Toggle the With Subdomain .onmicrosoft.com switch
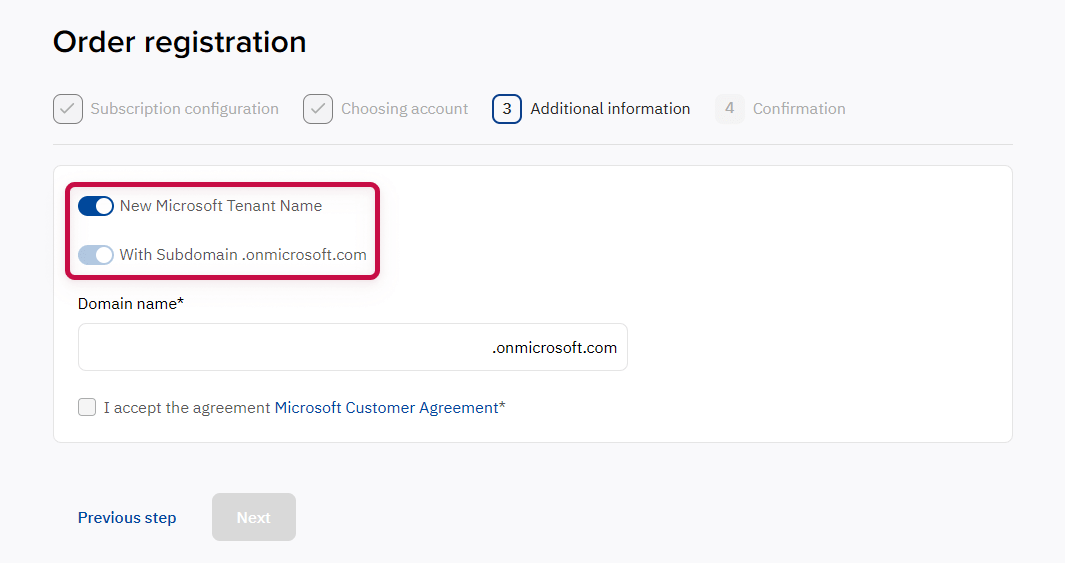This screenshot has height=563, width=1065. [96, 255]
